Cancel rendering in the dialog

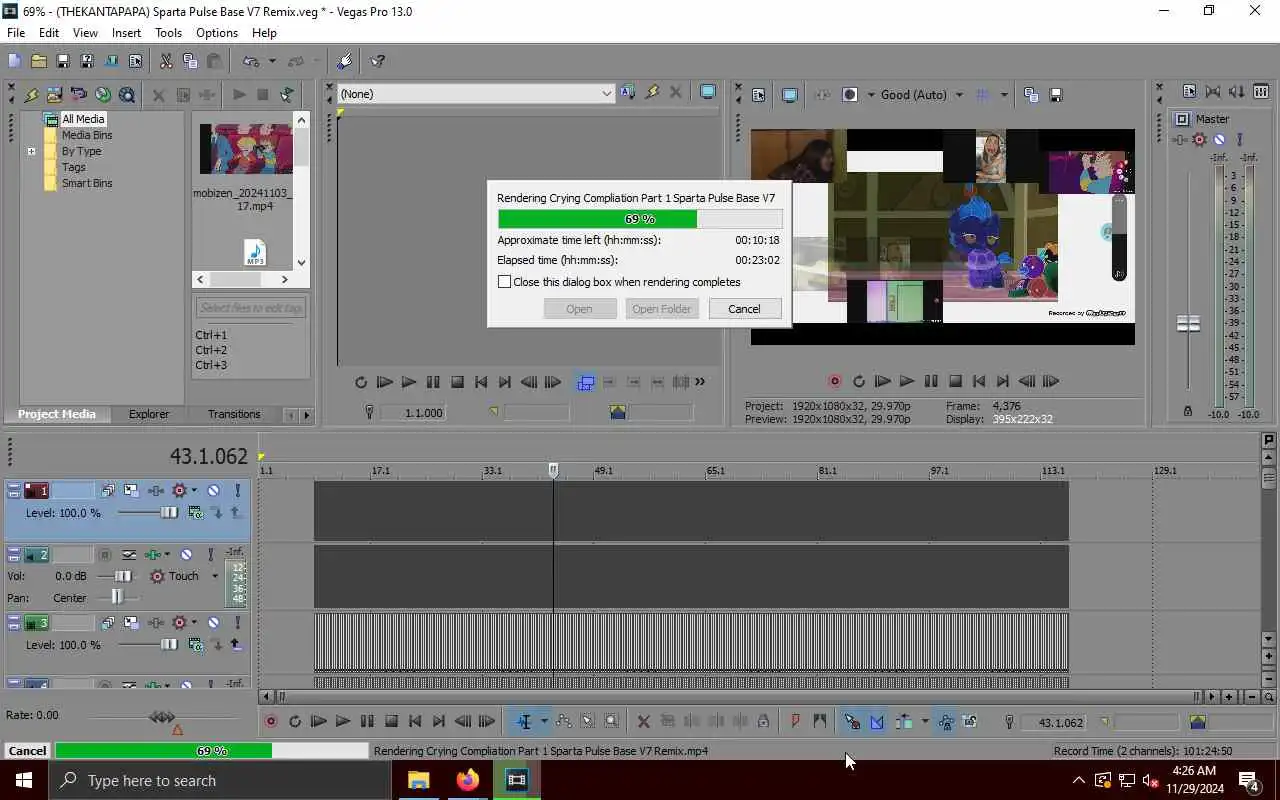744,309
